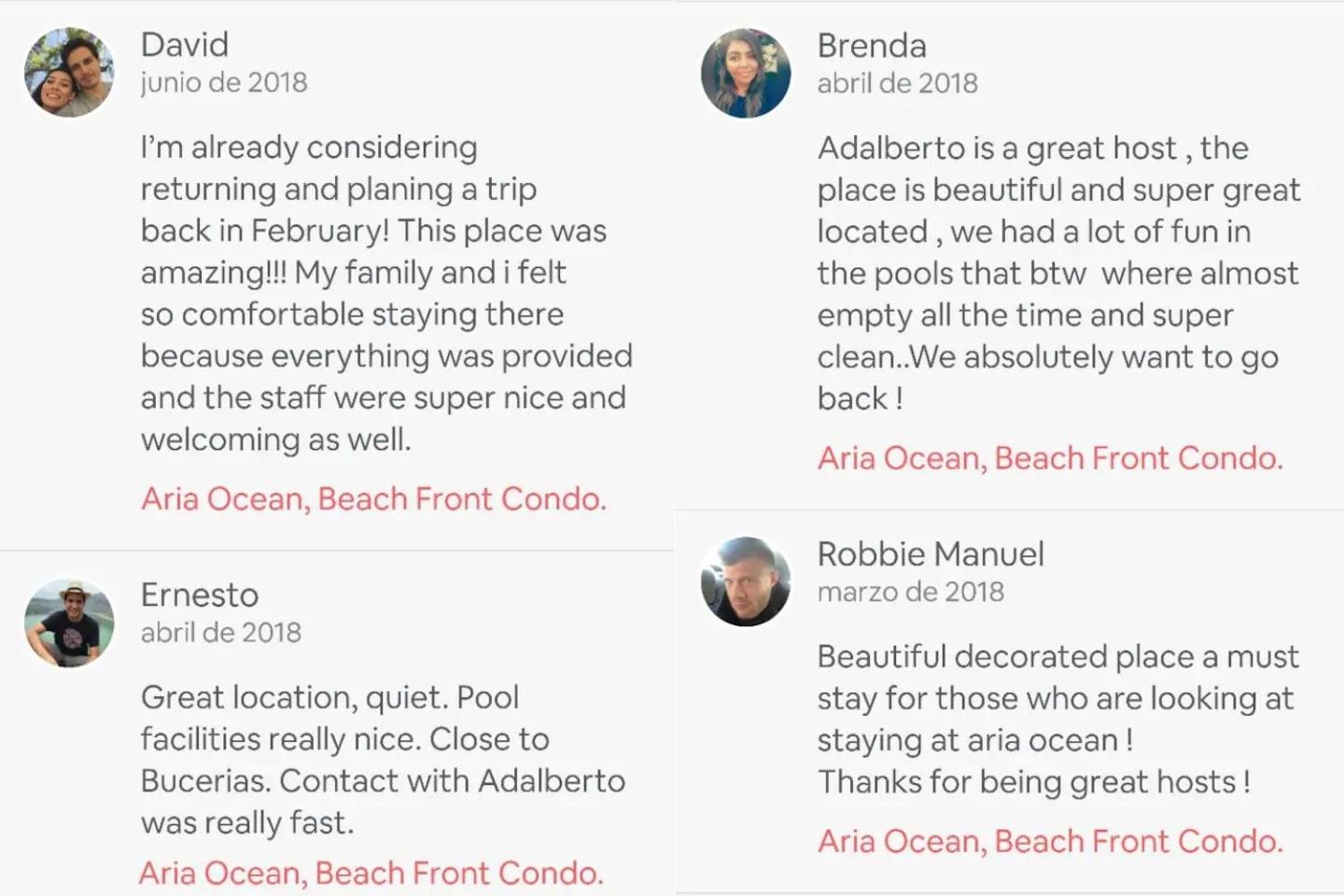The width and height of the screenshot is (1344, 896).
Task: Open Aria Ocean link under Brenda's review
Action: 1050,457
